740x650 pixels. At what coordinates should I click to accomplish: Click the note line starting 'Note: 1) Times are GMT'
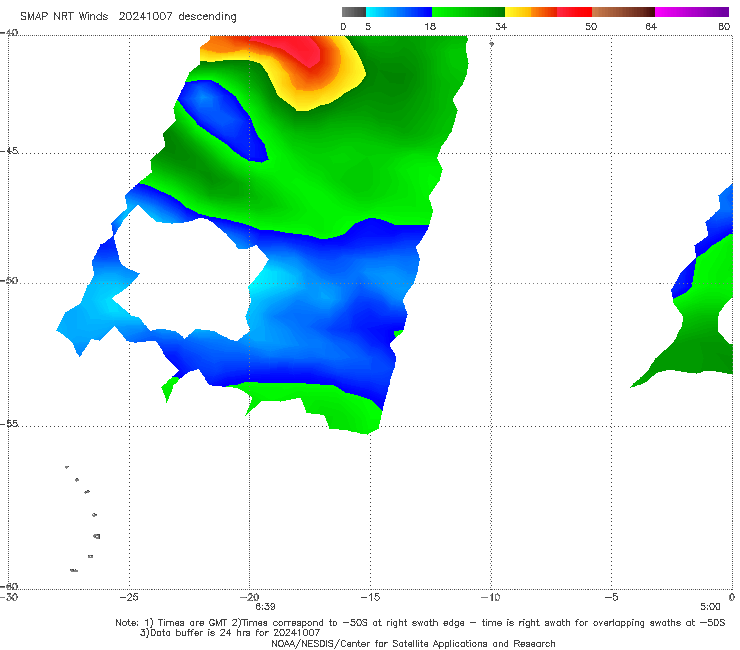pos(420,623)
